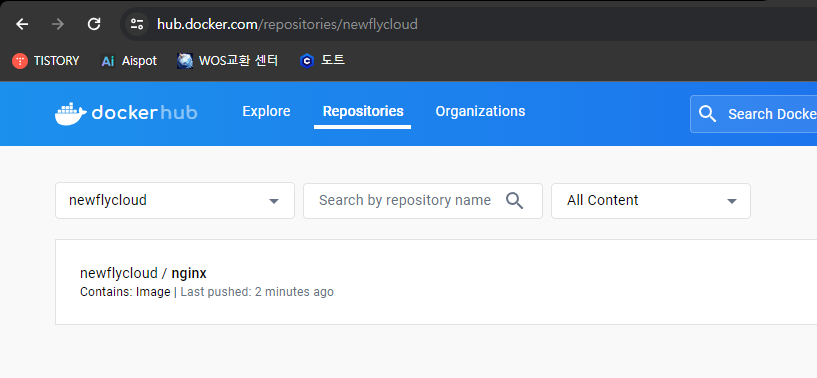This screenshot has width=817, height=378.
Task: Click the Aispot bookmark favicon
Action: [x=107, y=61]
